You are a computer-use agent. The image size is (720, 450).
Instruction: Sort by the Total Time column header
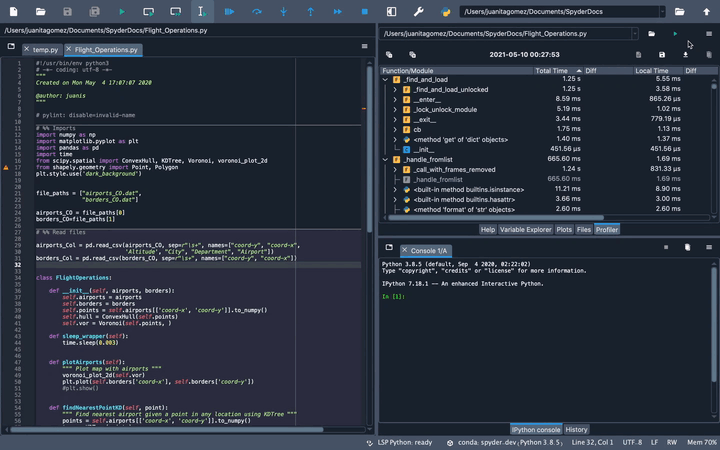pyautogui.click(x=558, y=71)
